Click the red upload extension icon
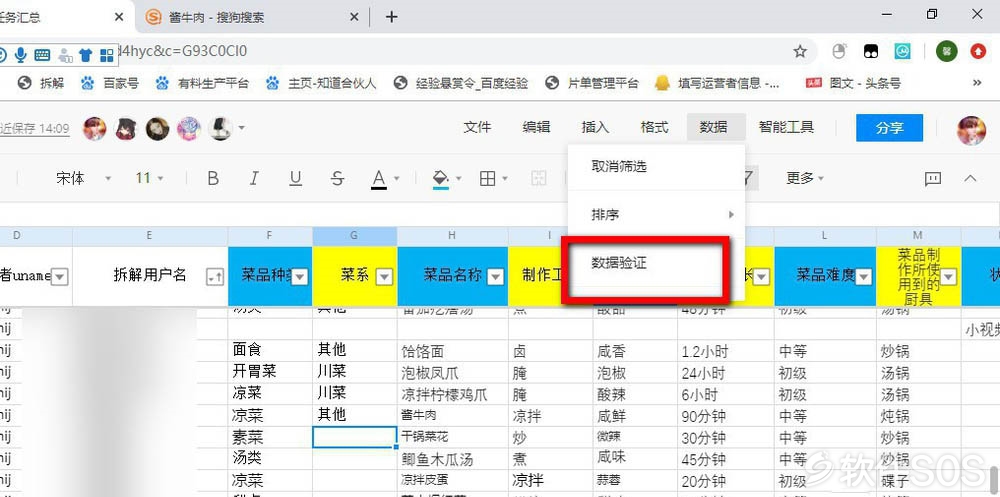The height and width of the screenshot is (497, 1000). pos(978,52)
